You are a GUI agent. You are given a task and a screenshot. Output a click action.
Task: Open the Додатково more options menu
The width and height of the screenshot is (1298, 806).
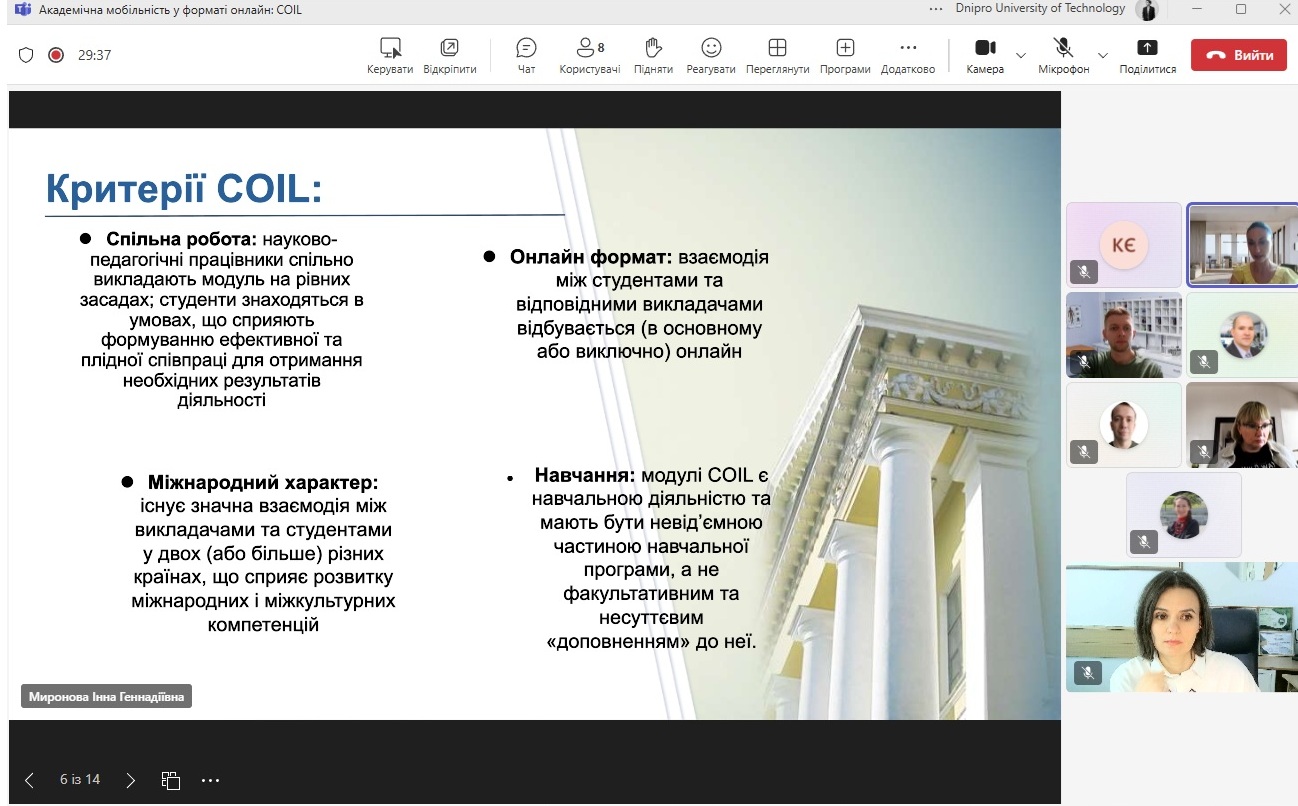coord(907,48)
